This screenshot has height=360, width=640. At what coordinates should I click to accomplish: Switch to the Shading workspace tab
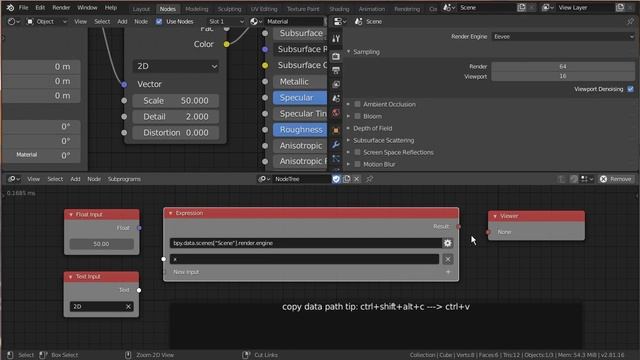(339, 9)
